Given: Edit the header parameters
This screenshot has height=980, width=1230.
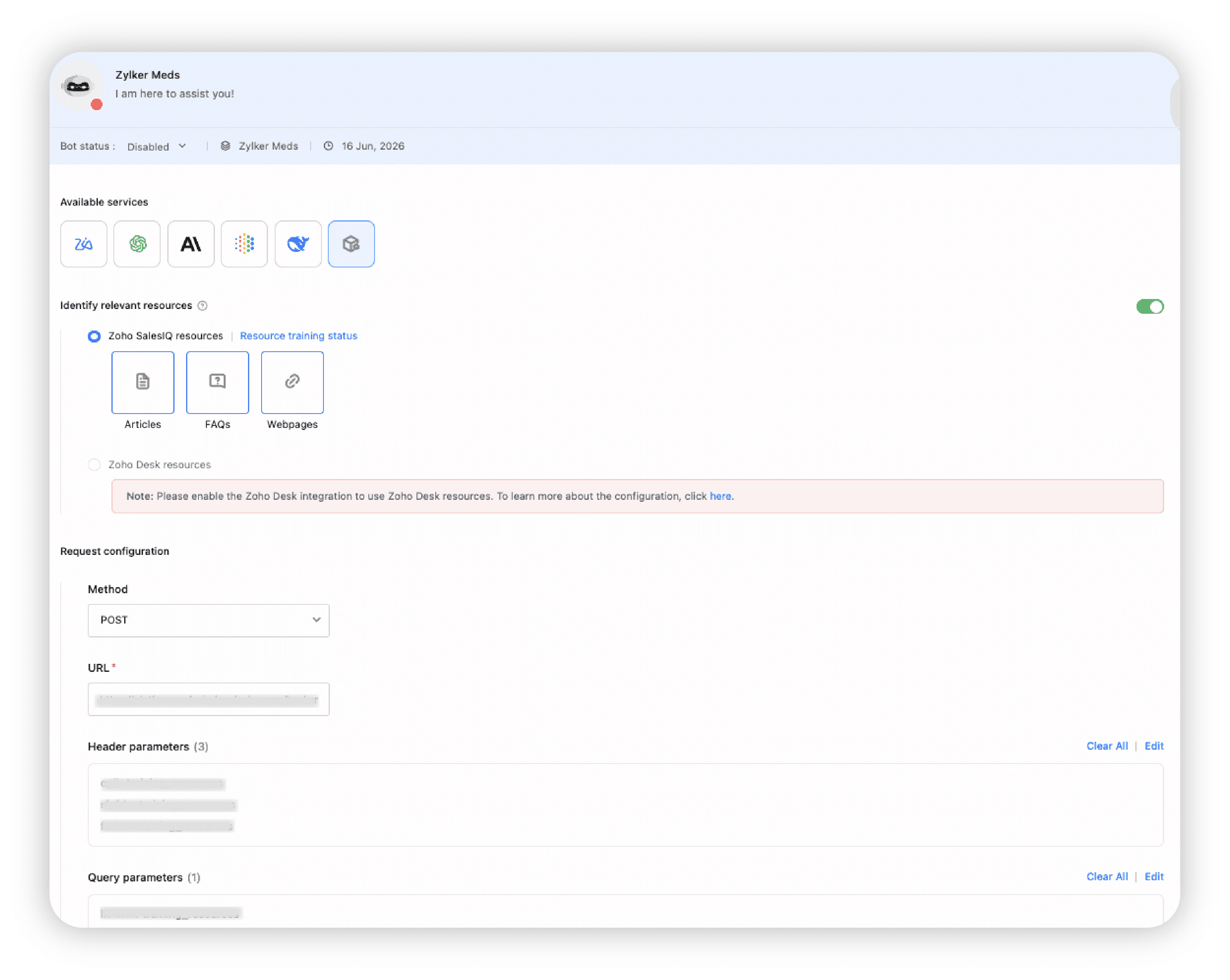Looking at the screenshot, I should [x=1154, y=746].
